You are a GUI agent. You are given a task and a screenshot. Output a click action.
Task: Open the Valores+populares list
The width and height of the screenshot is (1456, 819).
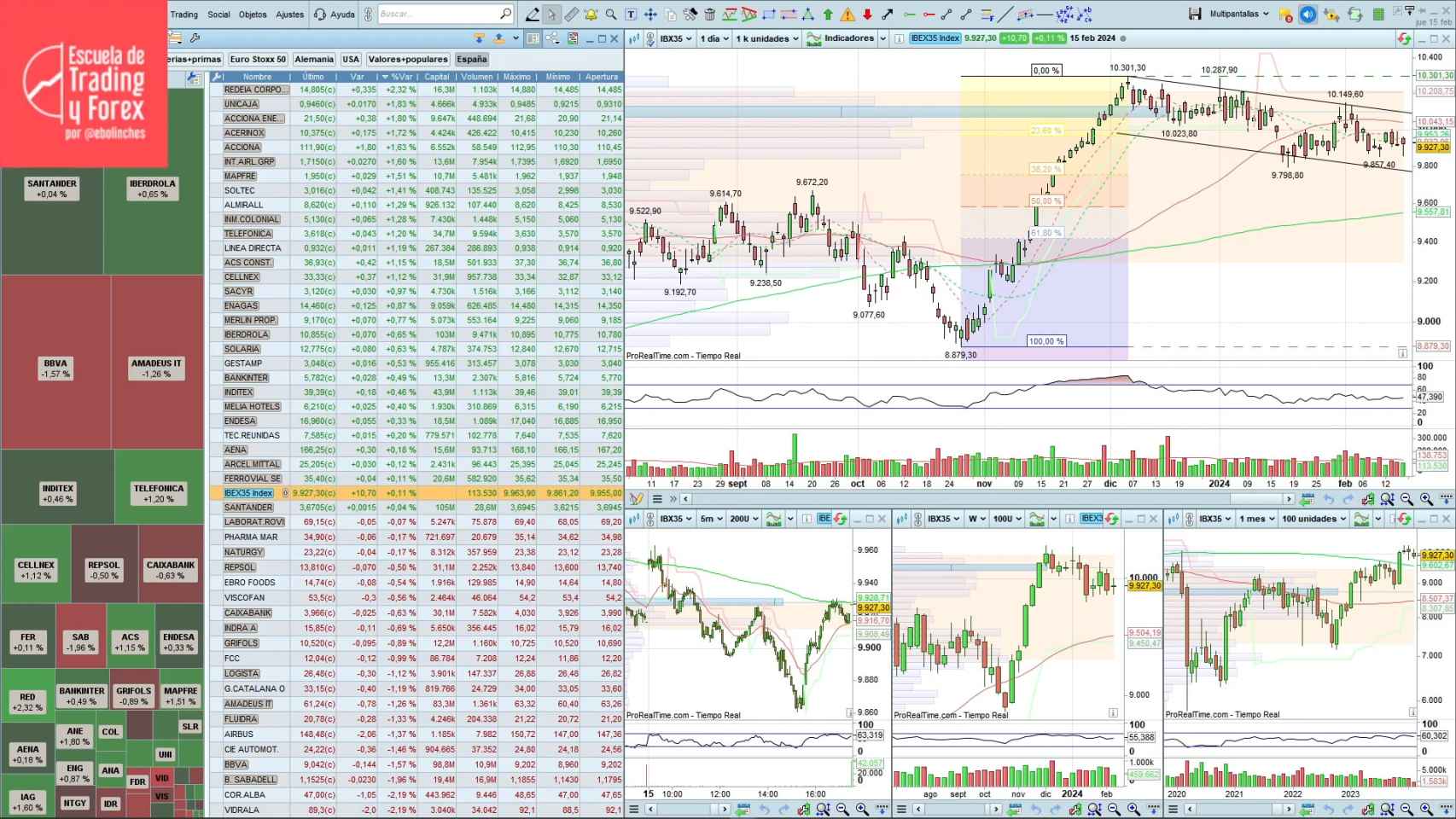tap(408, 60)
